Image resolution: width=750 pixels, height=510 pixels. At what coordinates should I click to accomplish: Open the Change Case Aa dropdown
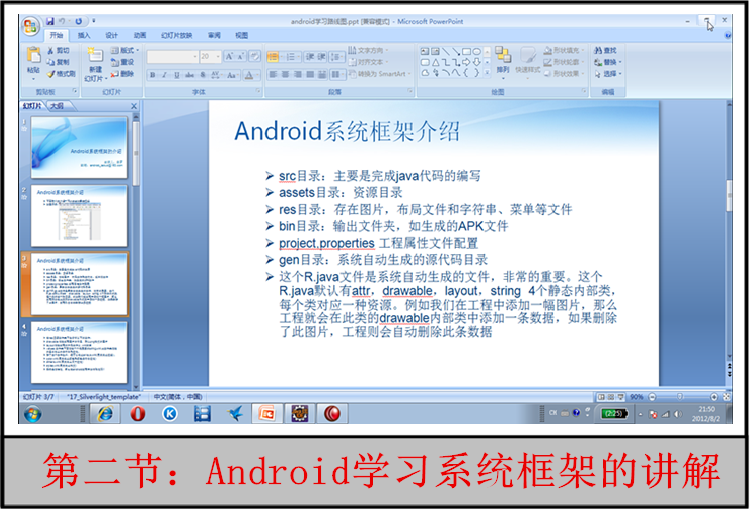pos(232,75)
